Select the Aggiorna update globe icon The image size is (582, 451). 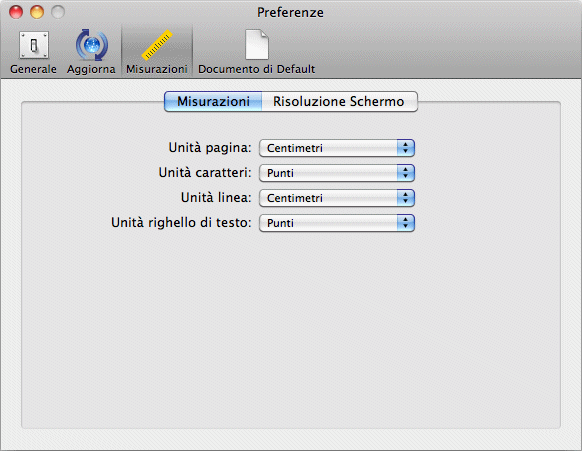tap(92, 45)
